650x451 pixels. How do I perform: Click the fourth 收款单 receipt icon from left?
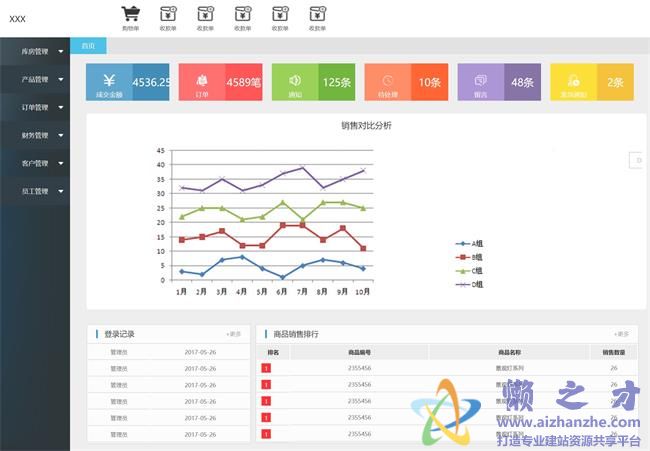click(x=280, y=14)
